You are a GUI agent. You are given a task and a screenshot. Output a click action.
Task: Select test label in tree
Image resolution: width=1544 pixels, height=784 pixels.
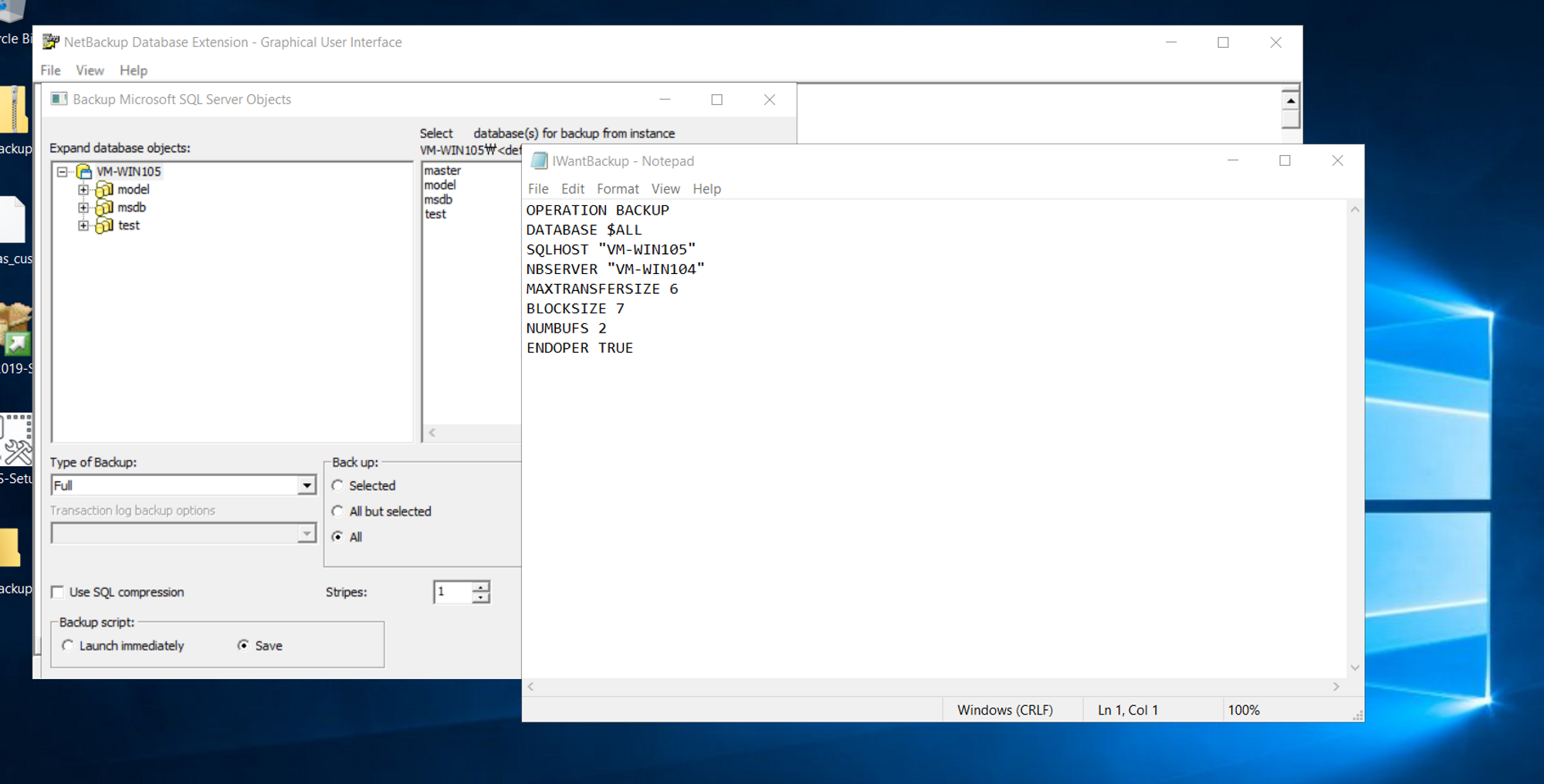[129, 225]
